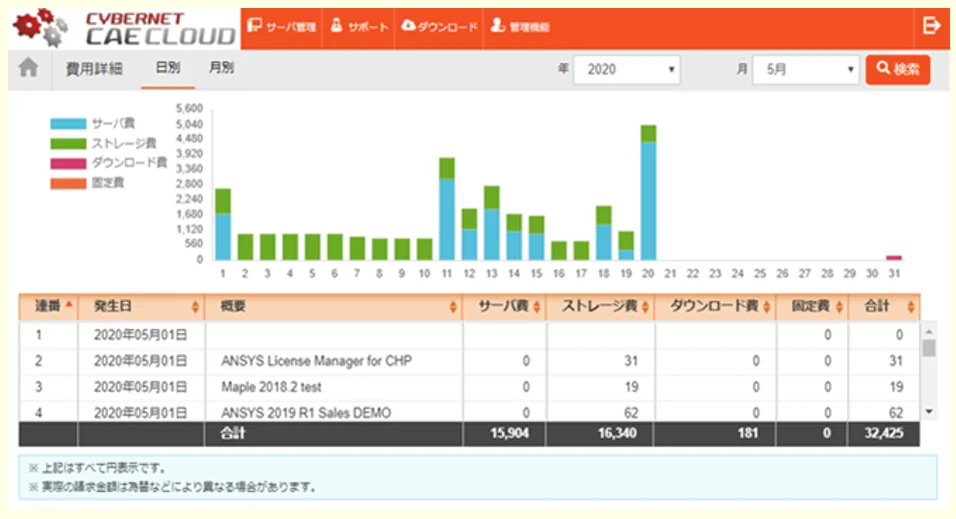Switch to the 日別 tab

pyautogui.click(x=167, y=69)
